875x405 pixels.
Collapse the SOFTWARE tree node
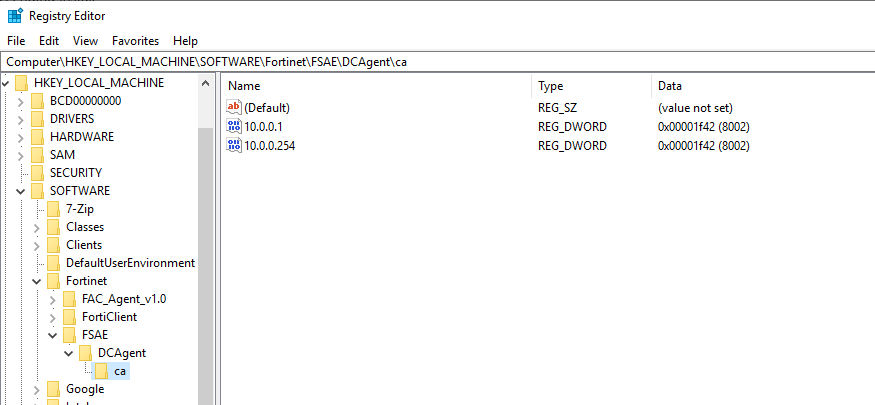click(x=20, y=191)
